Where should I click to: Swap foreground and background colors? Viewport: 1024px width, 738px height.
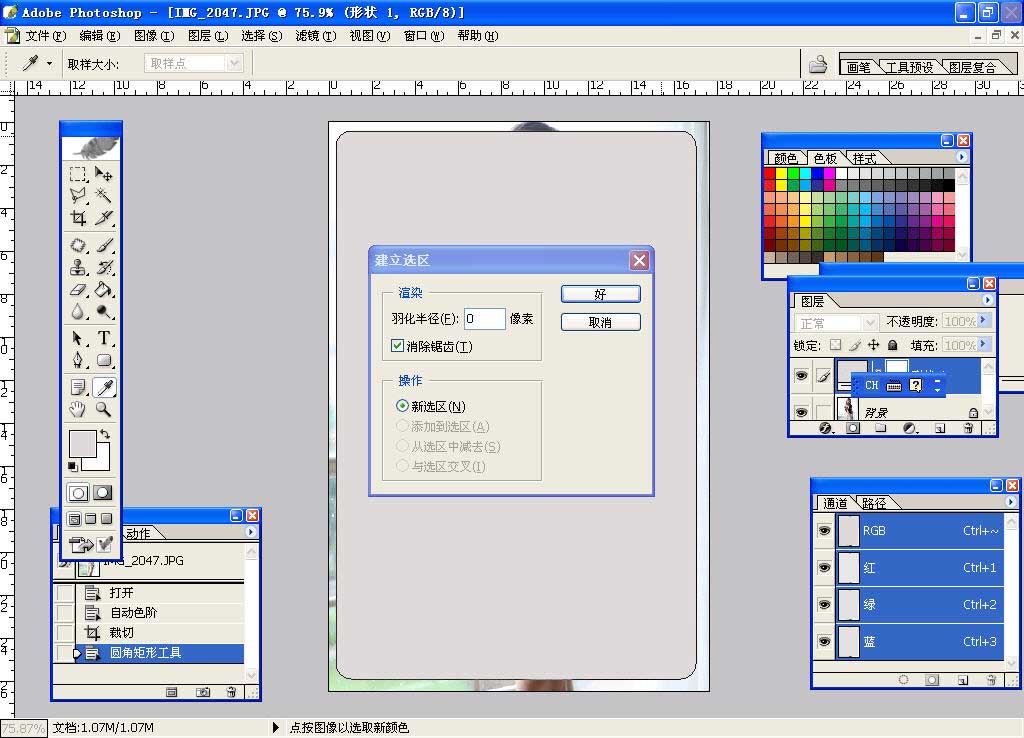pyautogui.click(x=104, y=434)
